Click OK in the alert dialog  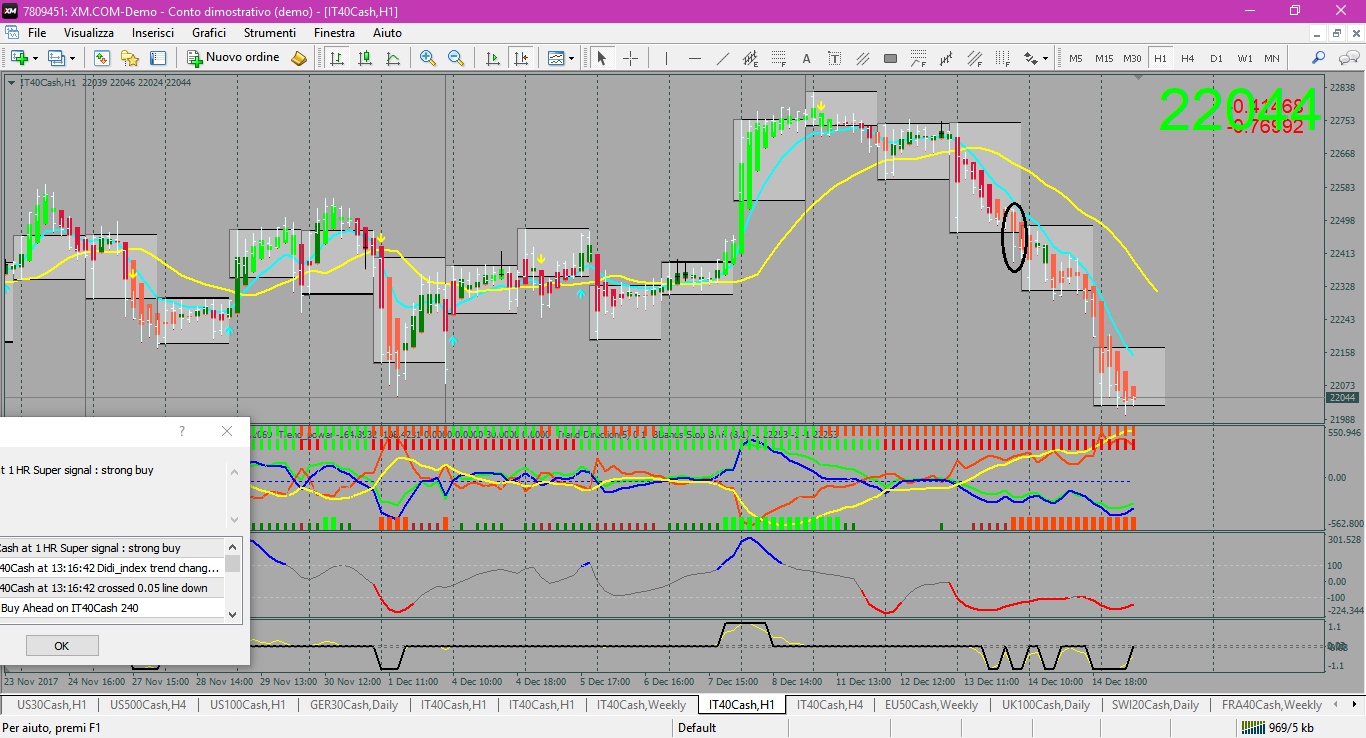coord(62,646)
